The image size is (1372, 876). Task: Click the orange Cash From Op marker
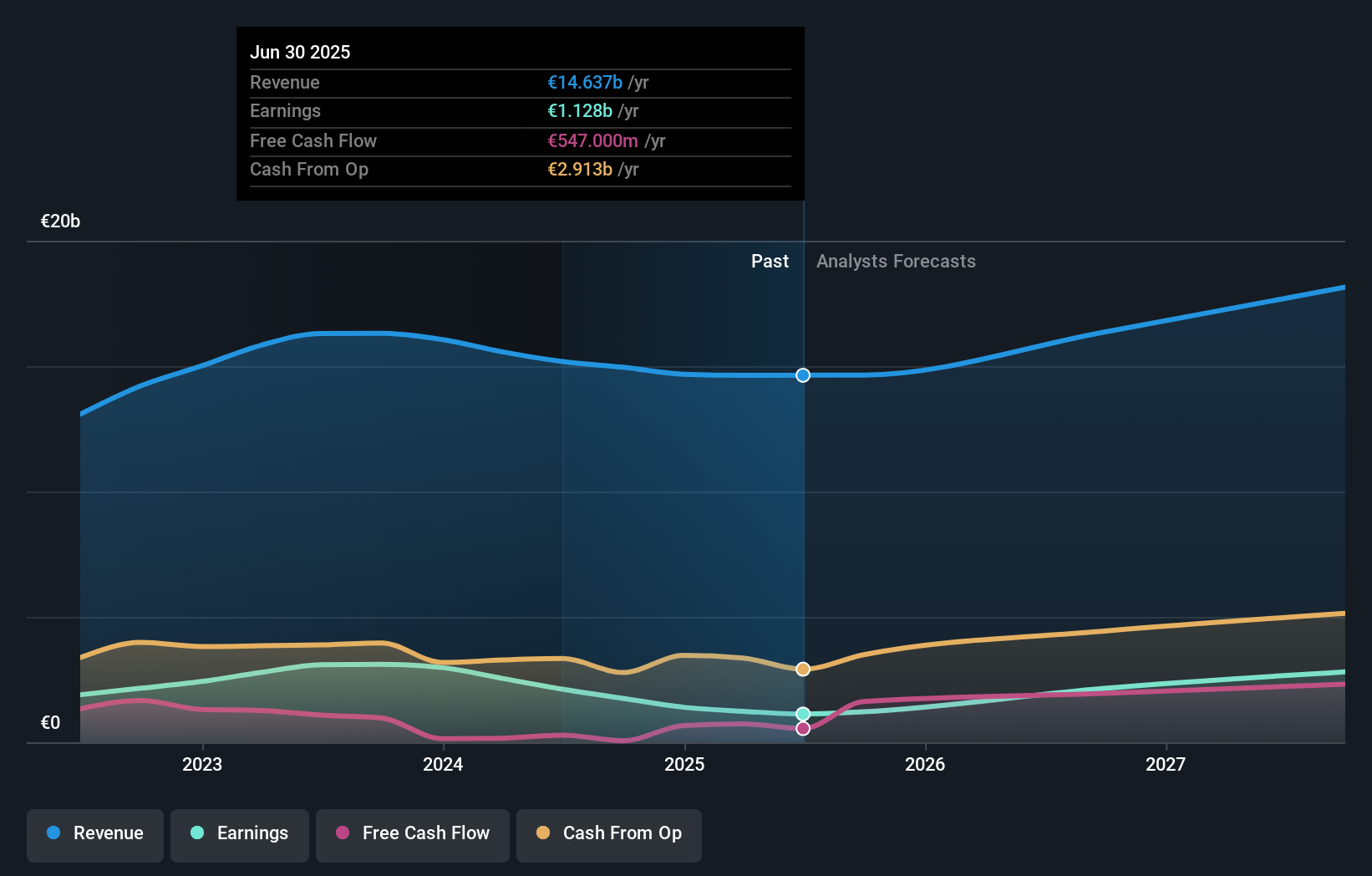802,669
